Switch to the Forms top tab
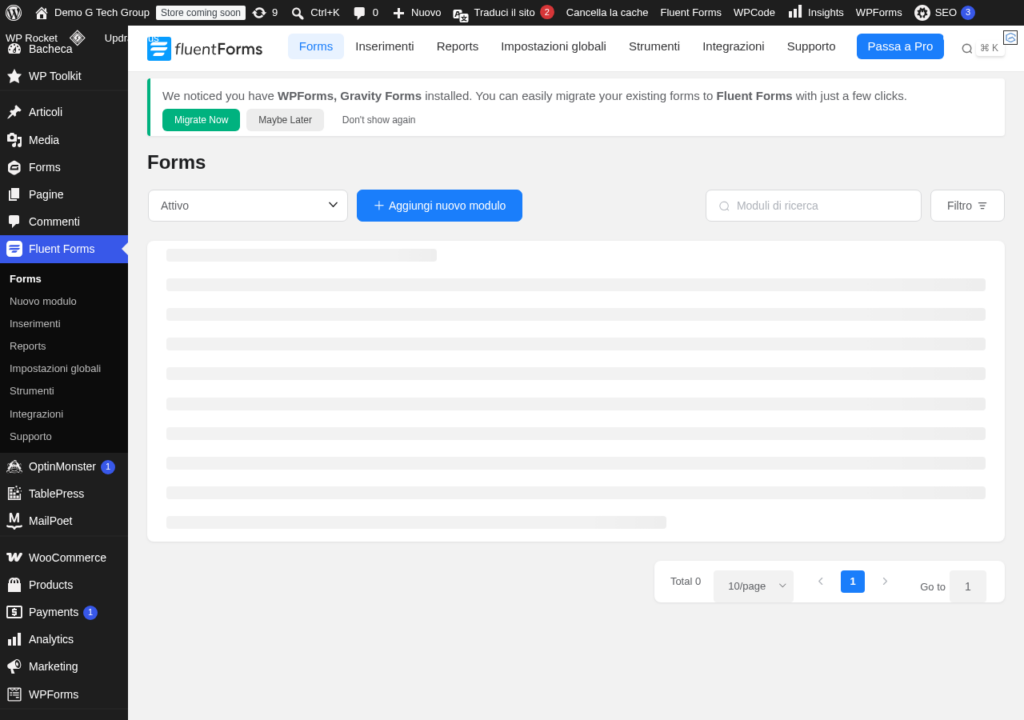Screen dimensions: 1024x720 (x=316, y=46)
